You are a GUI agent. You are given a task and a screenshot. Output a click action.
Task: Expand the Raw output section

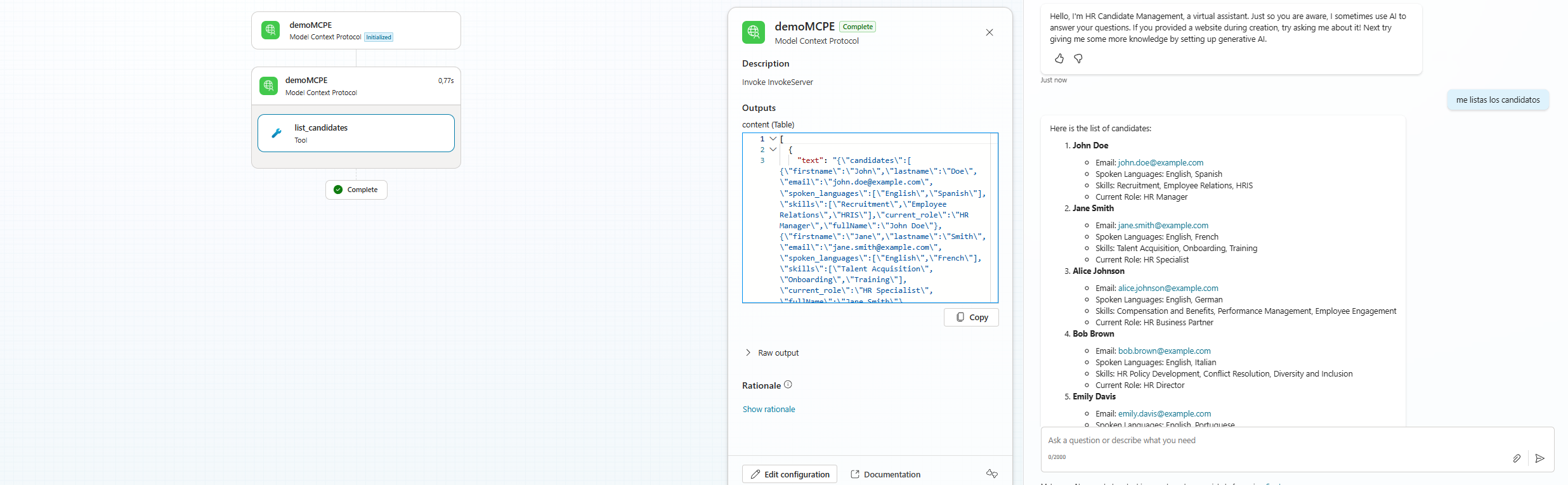coord(748,352)
